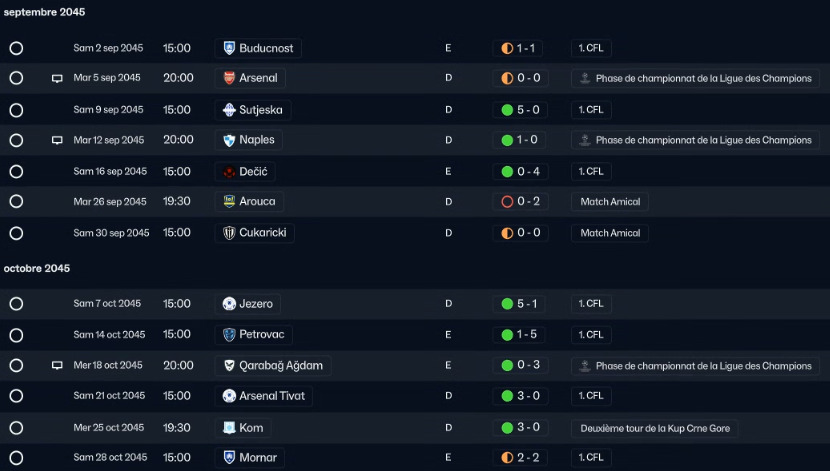Select the radio circle for Mornar match
830x471 pixels.
(16, 458)
